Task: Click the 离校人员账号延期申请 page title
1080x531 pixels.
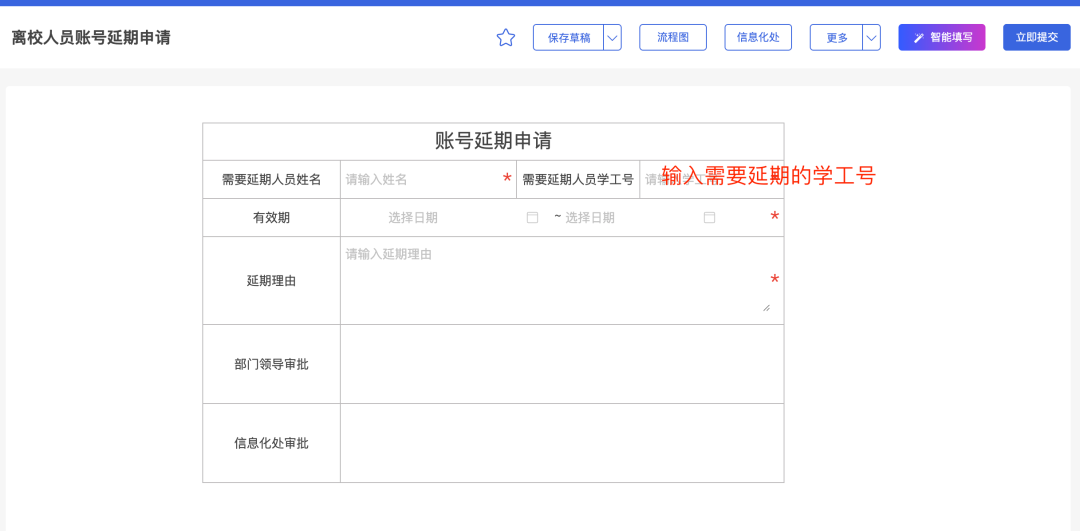Action: point(91,38)
